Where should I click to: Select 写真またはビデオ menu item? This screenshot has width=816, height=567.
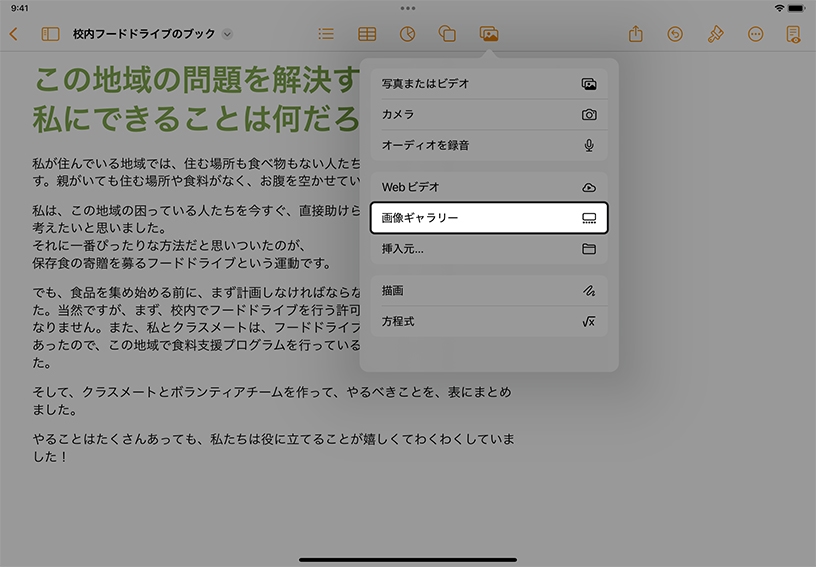point(489,84)
